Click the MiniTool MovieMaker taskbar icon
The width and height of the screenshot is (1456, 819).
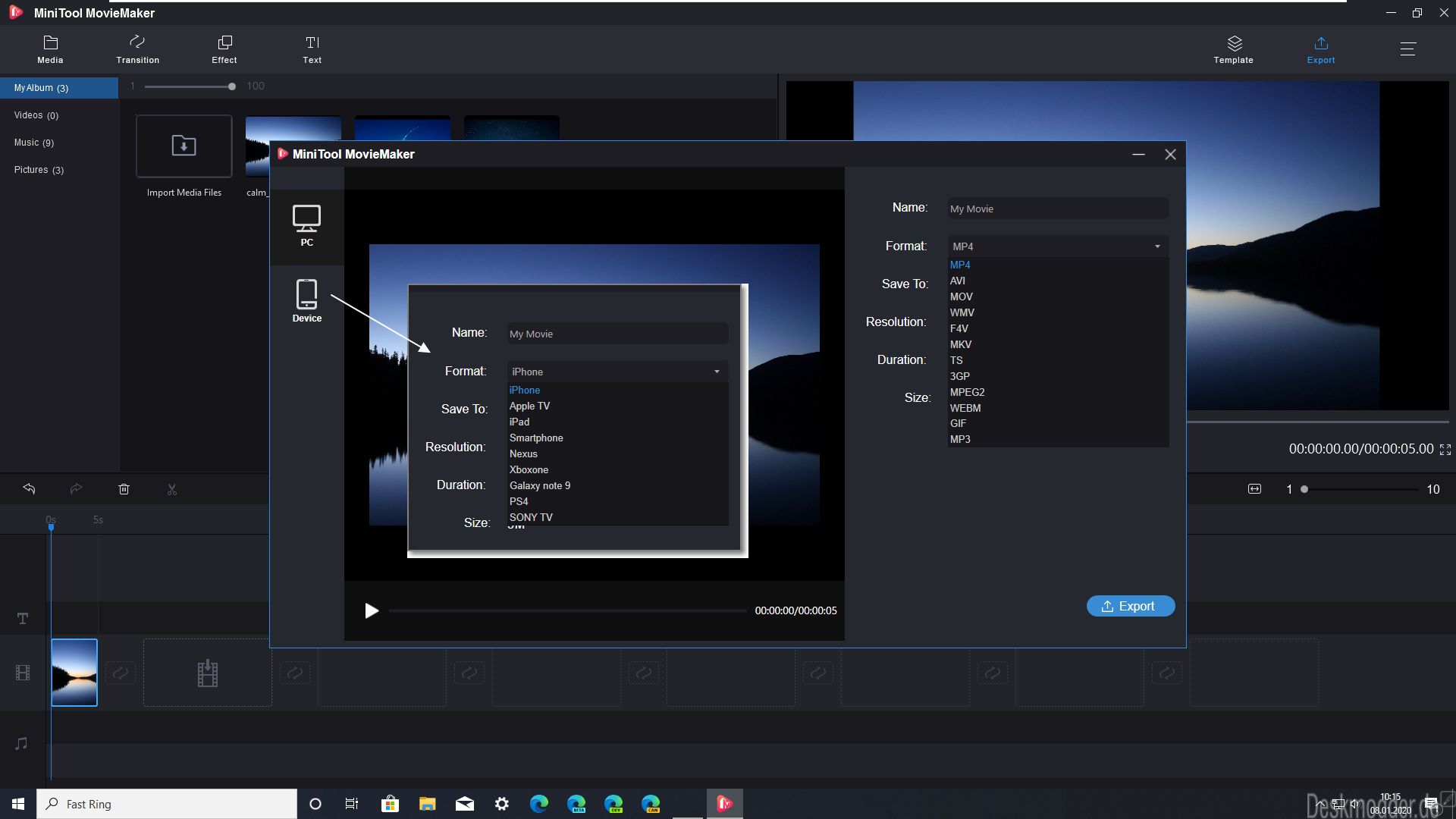725,804
